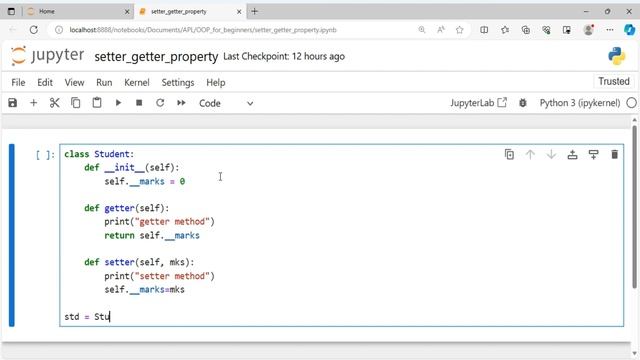Open the File menu

coord(18,82)
